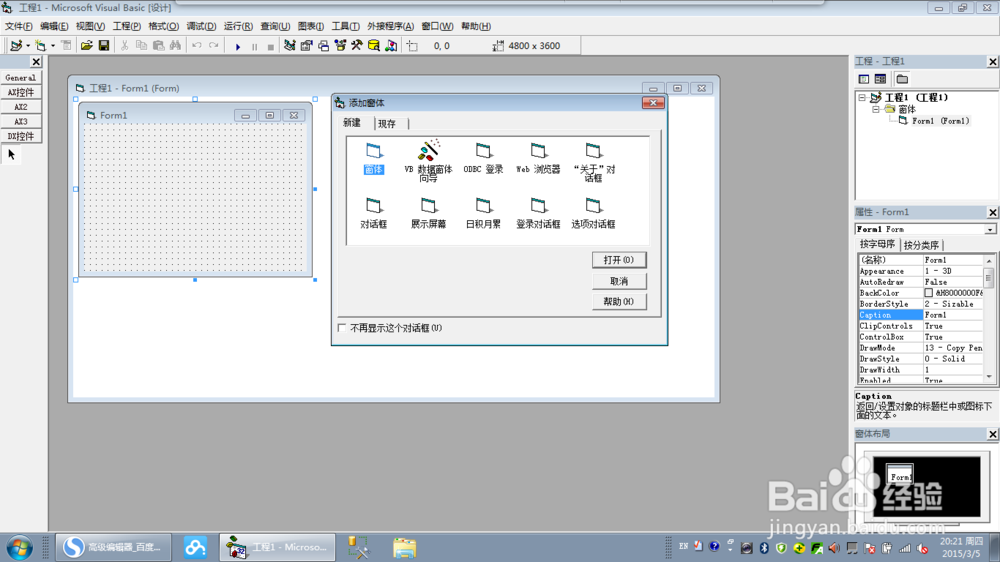Click Break pause toolbar button
This screenshot has width=1000, height=562.
pos(254,46)
